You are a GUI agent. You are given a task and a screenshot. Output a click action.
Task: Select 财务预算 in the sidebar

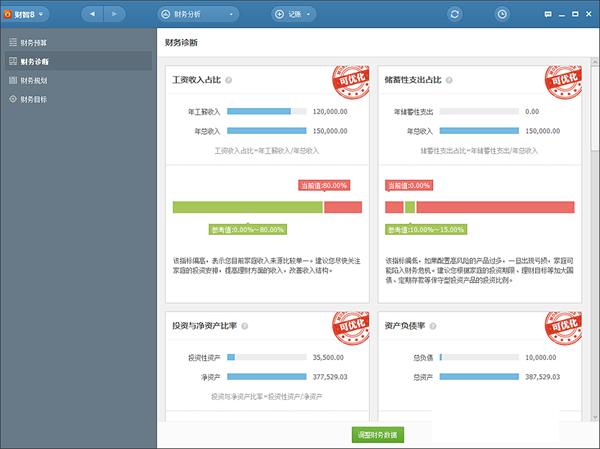[32, 42]
